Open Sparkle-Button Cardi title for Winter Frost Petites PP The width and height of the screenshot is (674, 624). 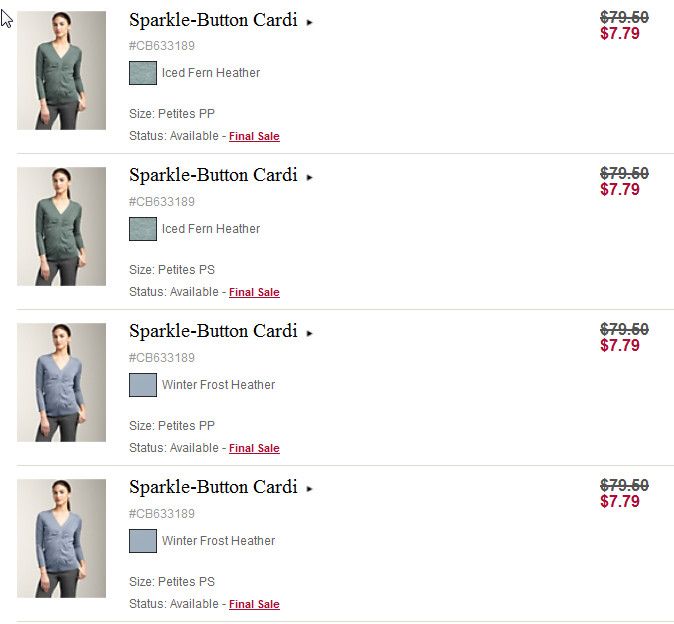point(213,332)
